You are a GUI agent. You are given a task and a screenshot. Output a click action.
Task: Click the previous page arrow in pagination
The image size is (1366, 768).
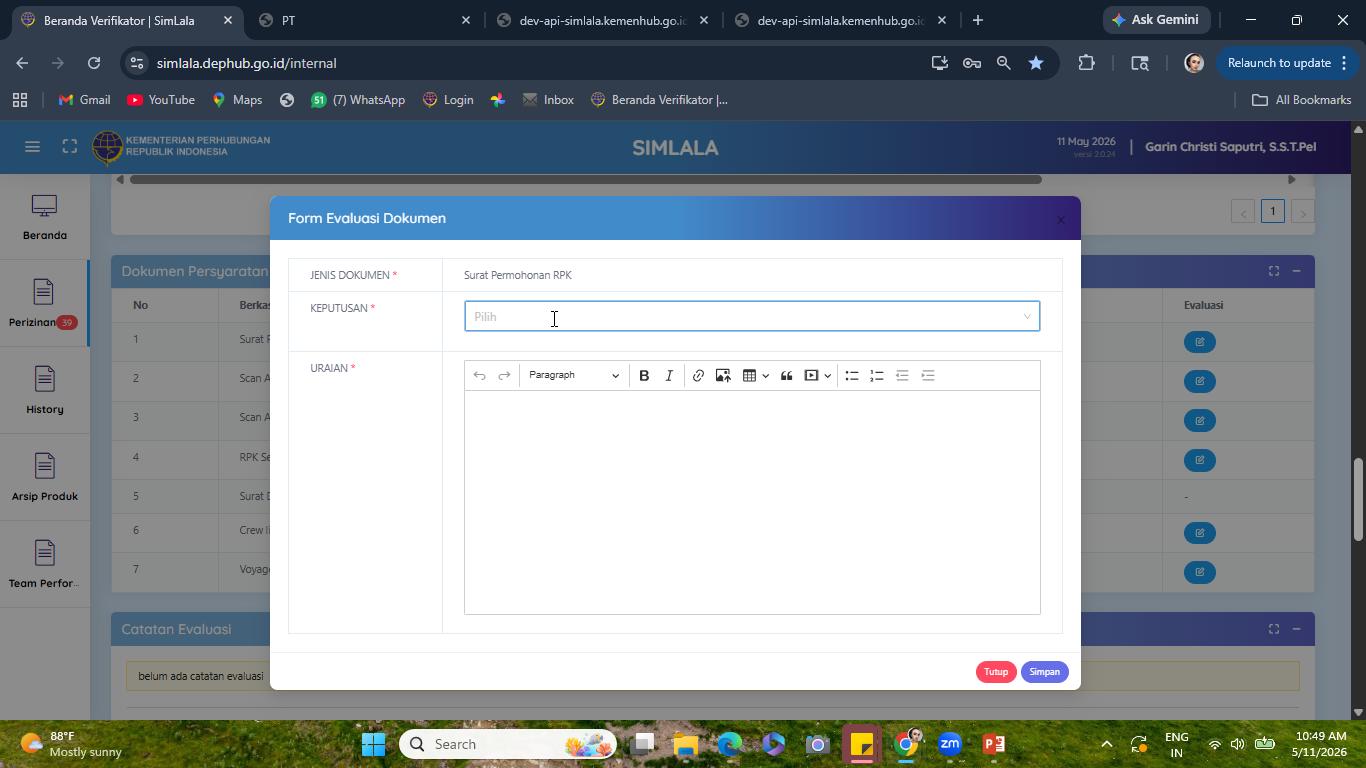1243,212
